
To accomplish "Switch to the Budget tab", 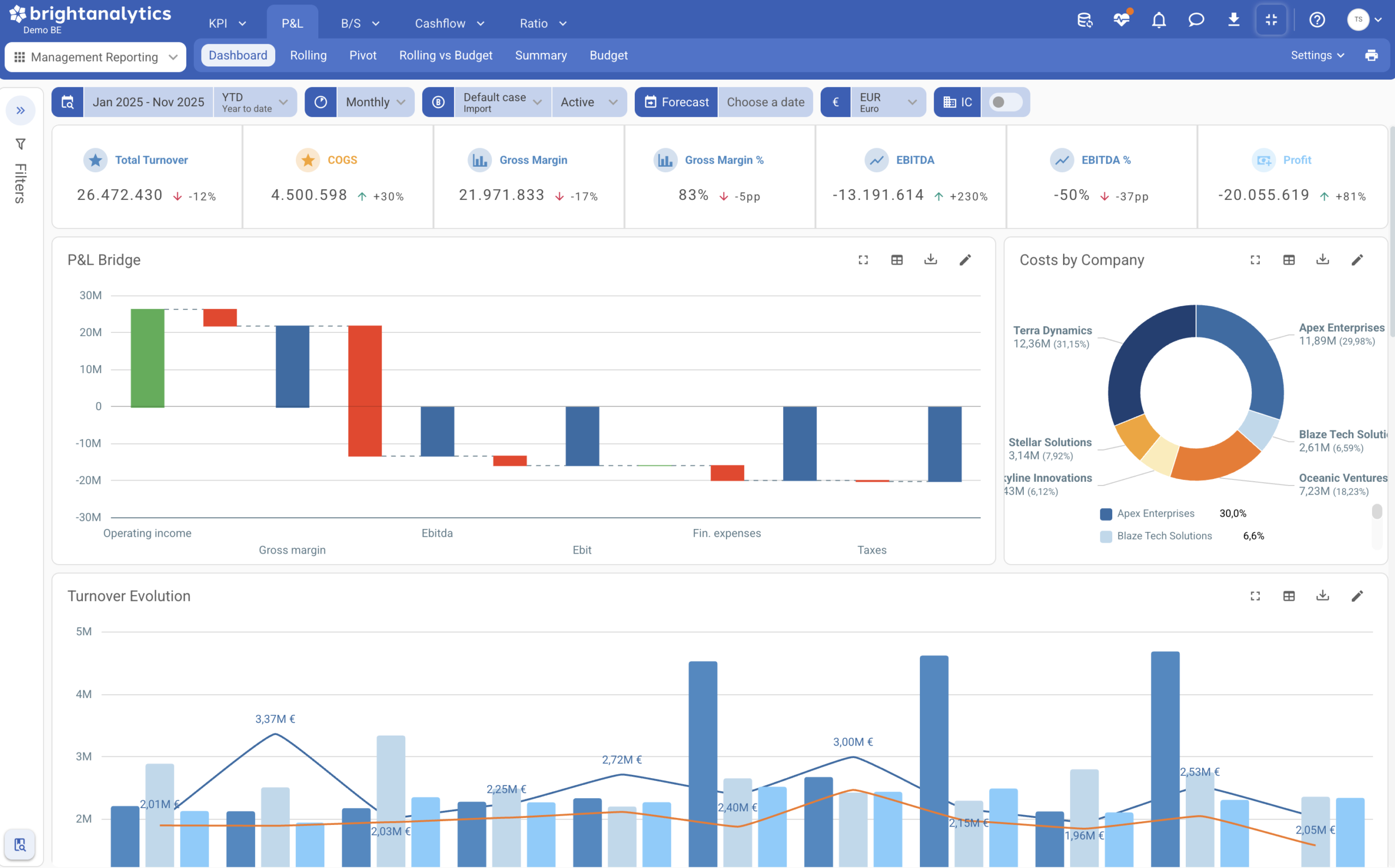I will [x=609, y=55].
